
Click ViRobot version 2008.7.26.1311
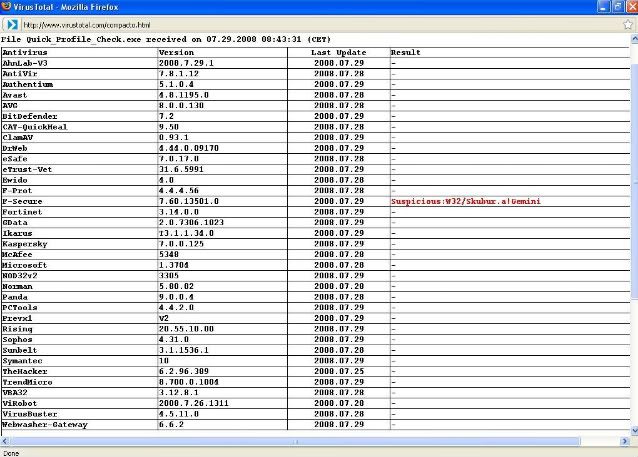click(x=193, y=403)
